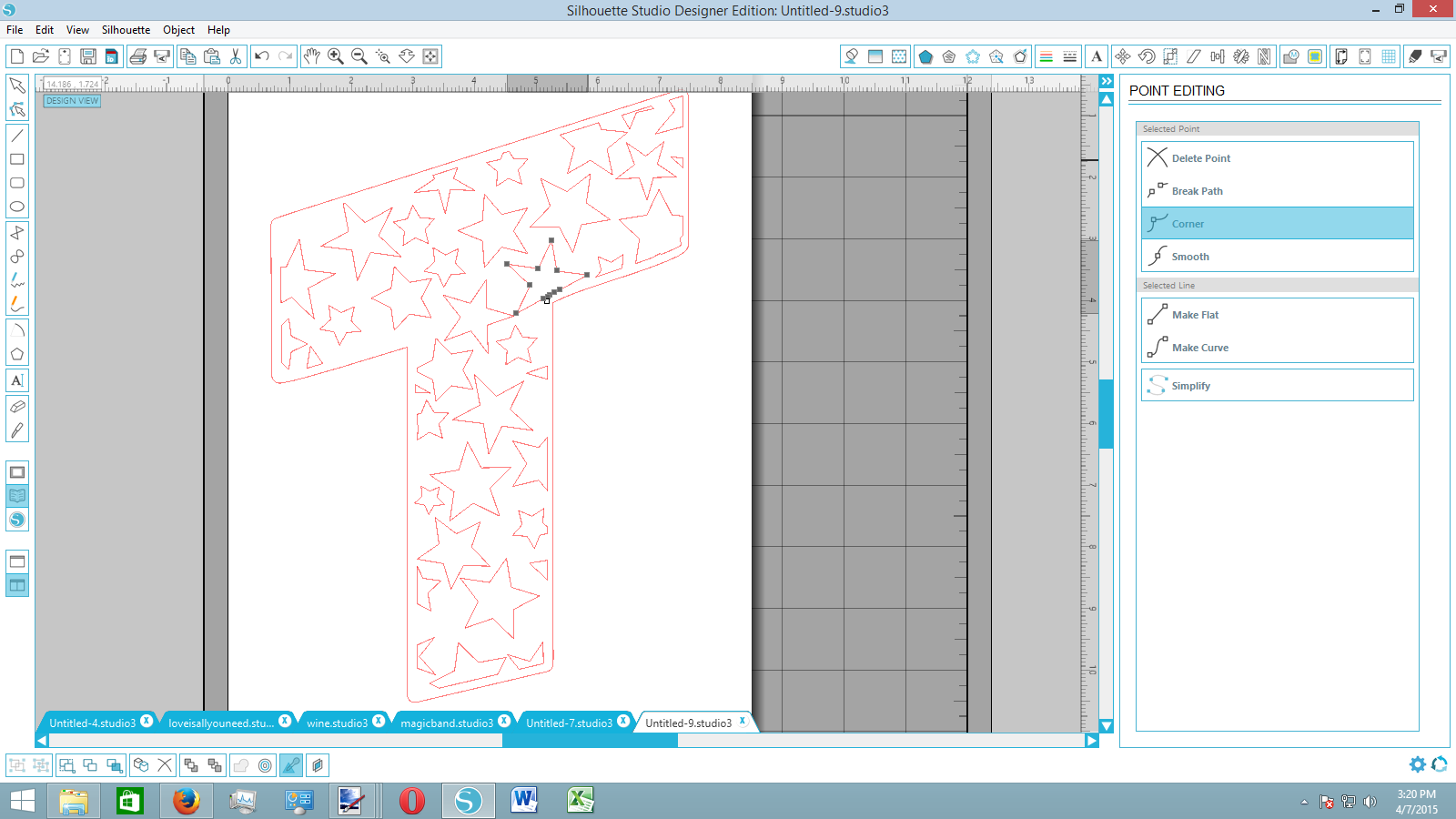Cut selection with the scissors icon
1456x819 pixels.
pyautogui.click(x=236, y=56)
